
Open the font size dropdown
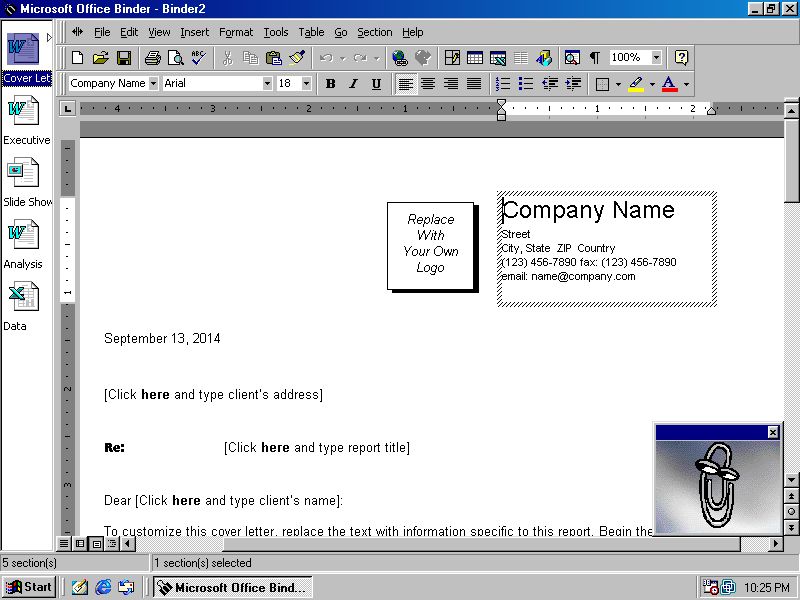(306, 83)
